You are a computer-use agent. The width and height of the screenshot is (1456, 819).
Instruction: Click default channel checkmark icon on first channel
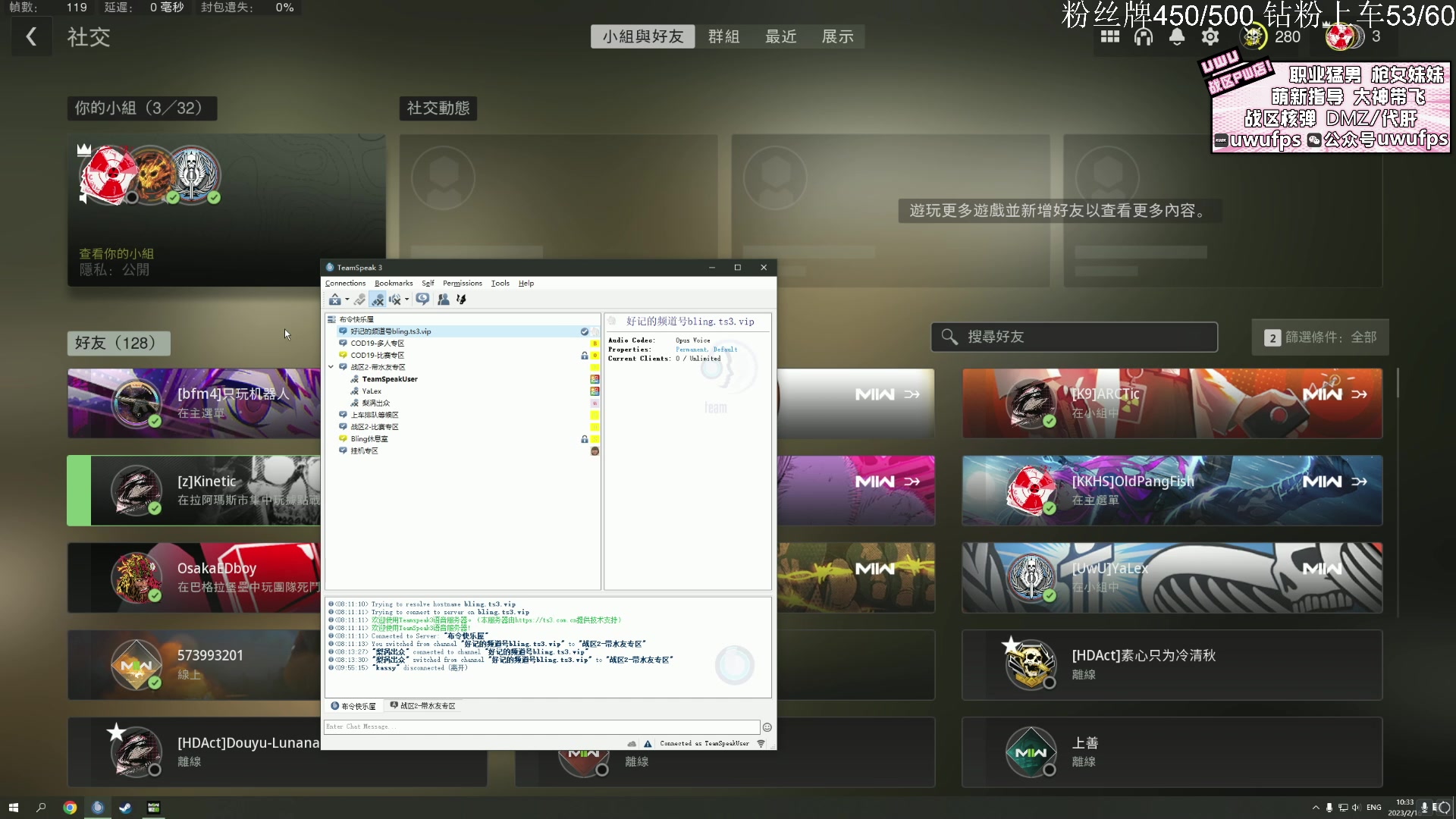585,331
